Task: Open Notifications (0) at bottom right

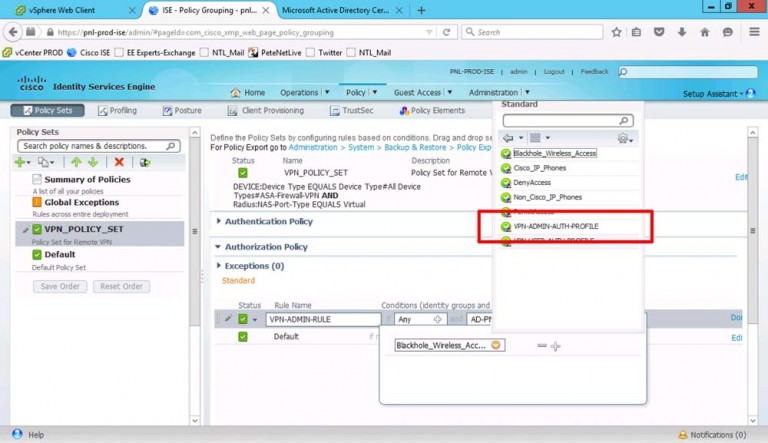Action: click(x=712, y=435)
